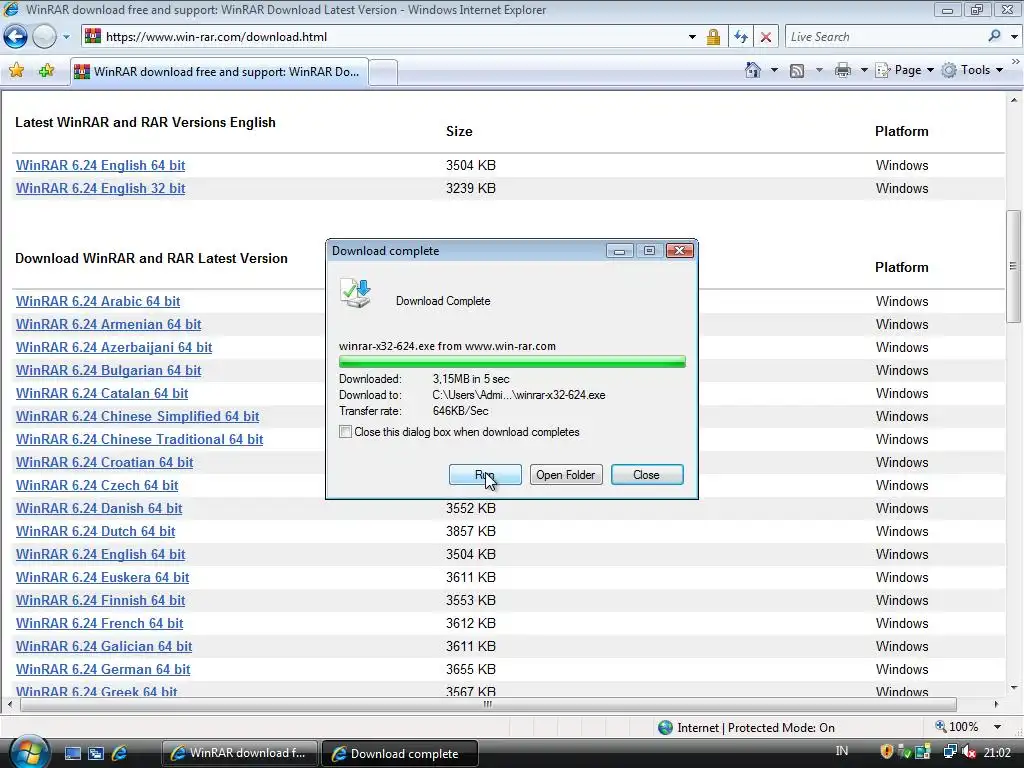Open the Tools menu
Viewport: 1024px width, 768px height.
click(x=972, y=70)
